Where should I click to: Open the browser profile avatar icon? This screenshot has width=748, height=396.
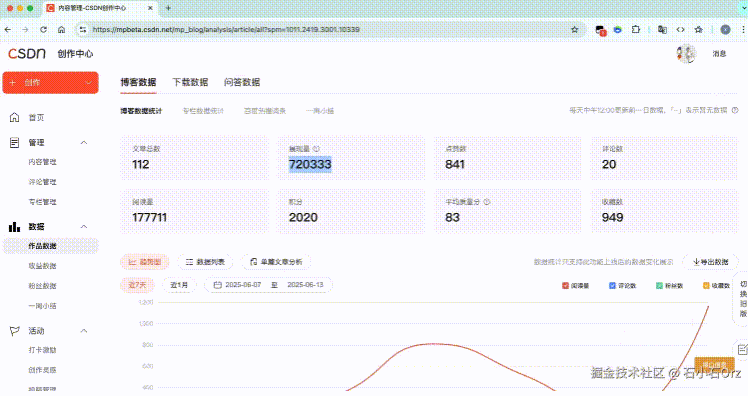coord(726,30)
